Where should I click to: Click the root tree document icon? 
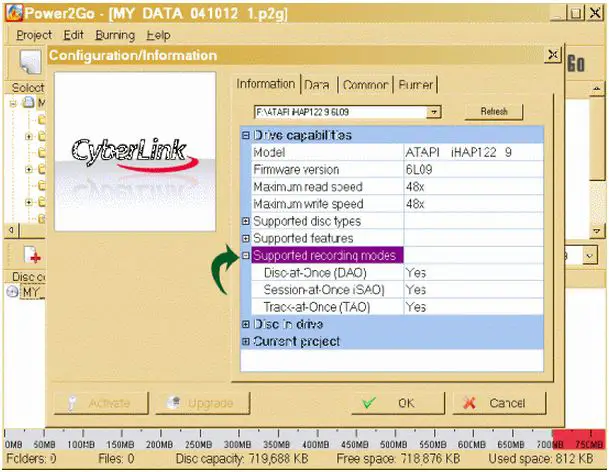(x=28, y=103)
